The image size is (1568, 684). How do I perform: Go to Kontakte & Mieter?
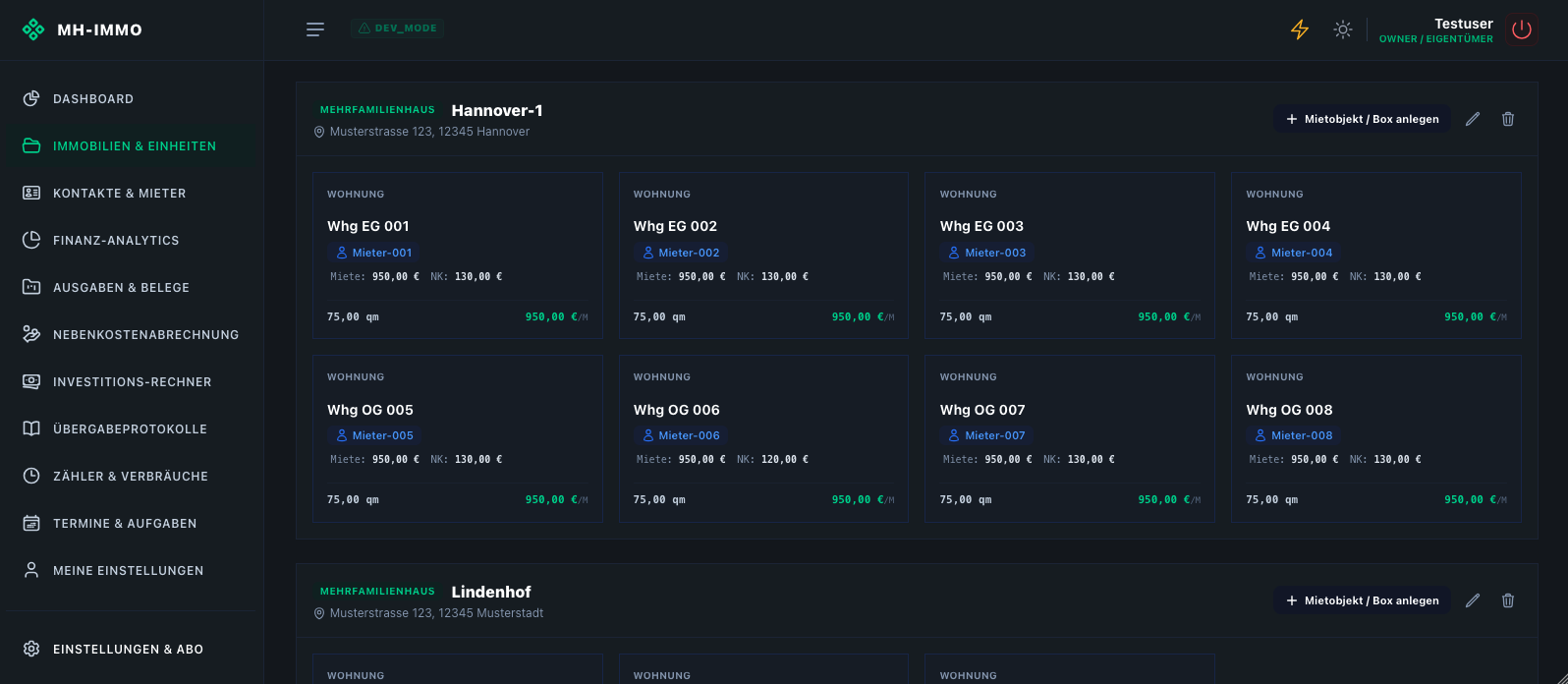(x=132, y=194)
